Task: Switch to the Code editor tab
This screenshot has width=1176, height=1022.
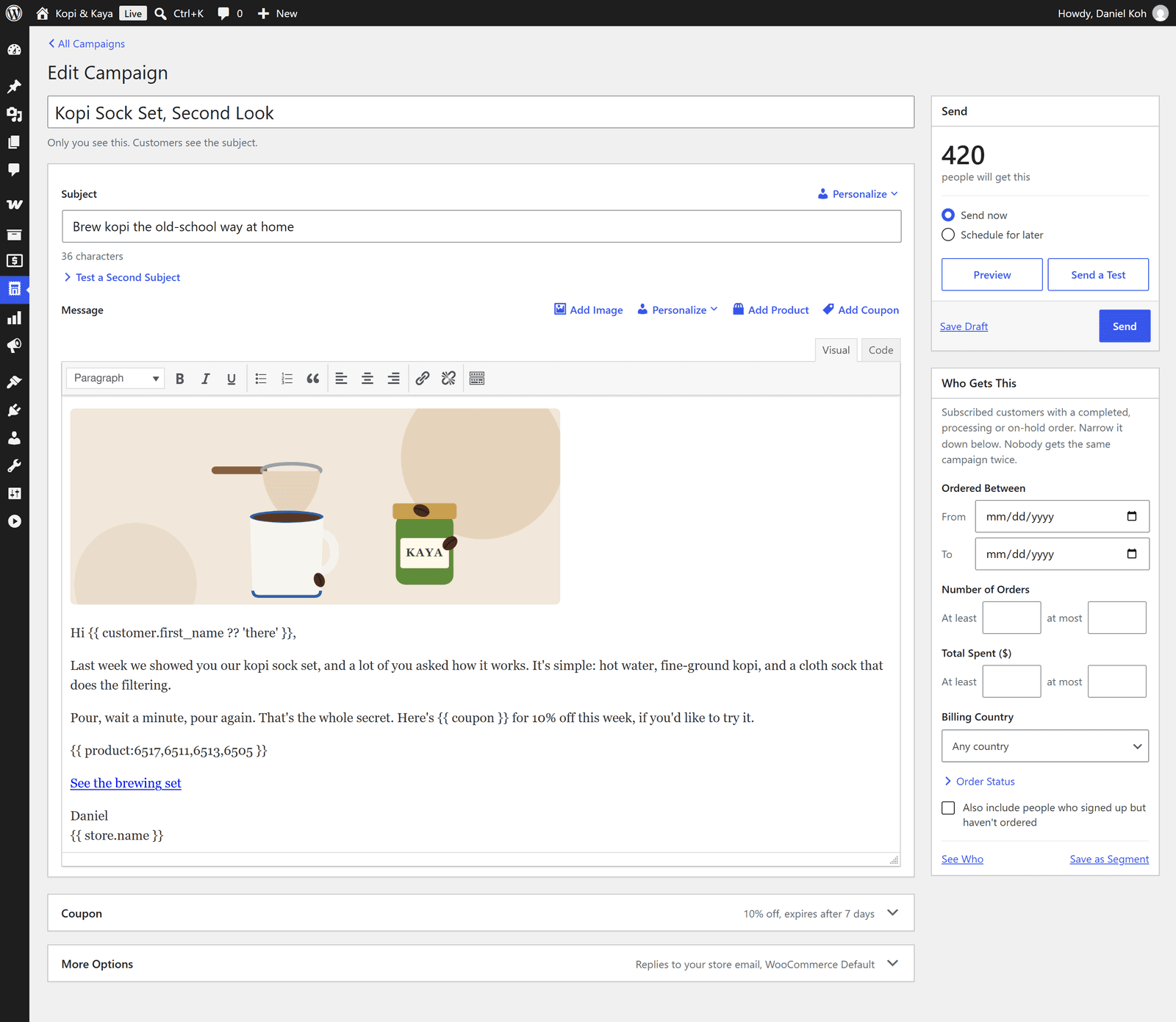Action: tap(881, 350)
